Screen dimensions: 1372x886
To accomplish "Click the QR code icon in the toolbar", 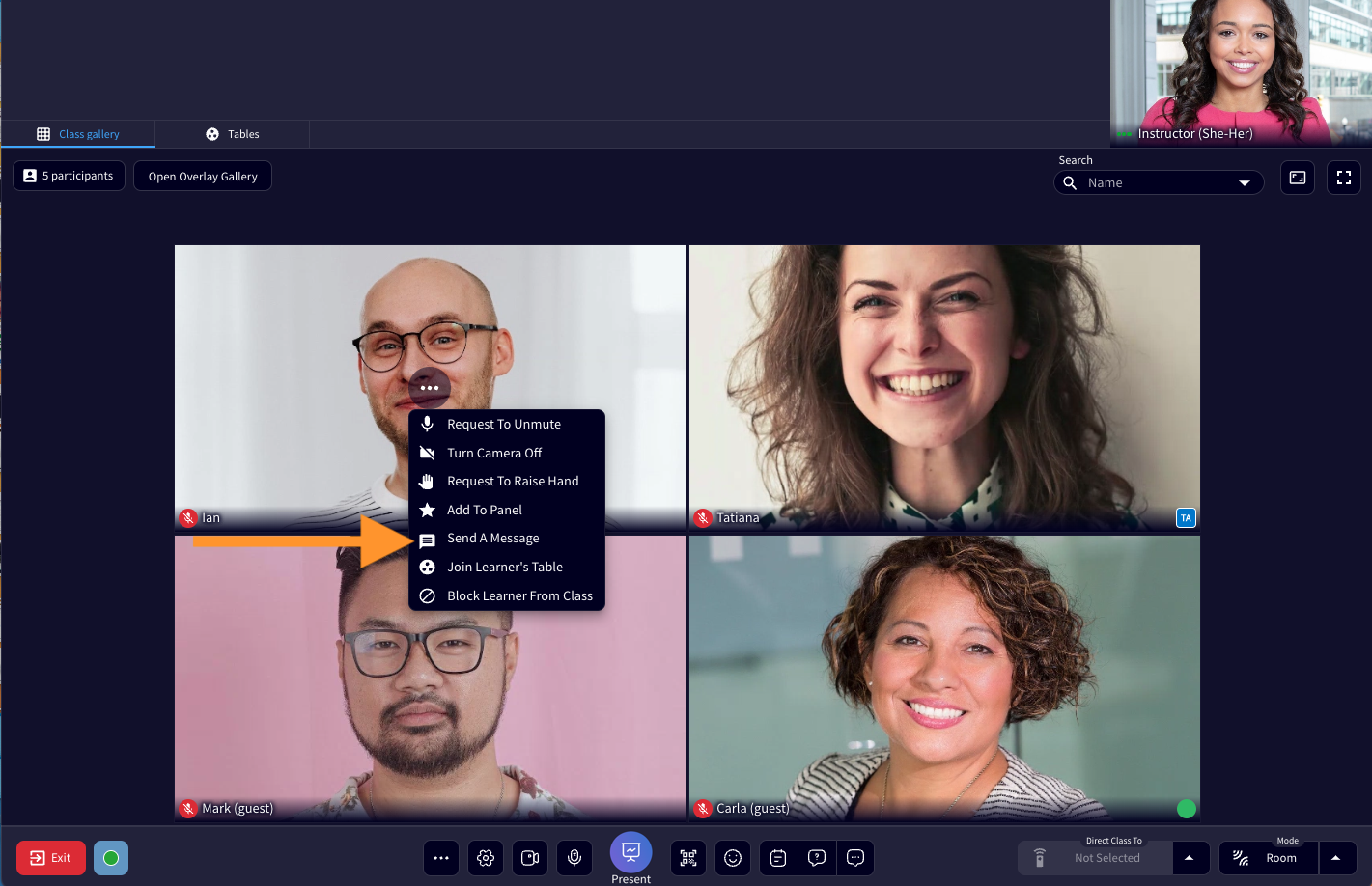I will point(687,857).
